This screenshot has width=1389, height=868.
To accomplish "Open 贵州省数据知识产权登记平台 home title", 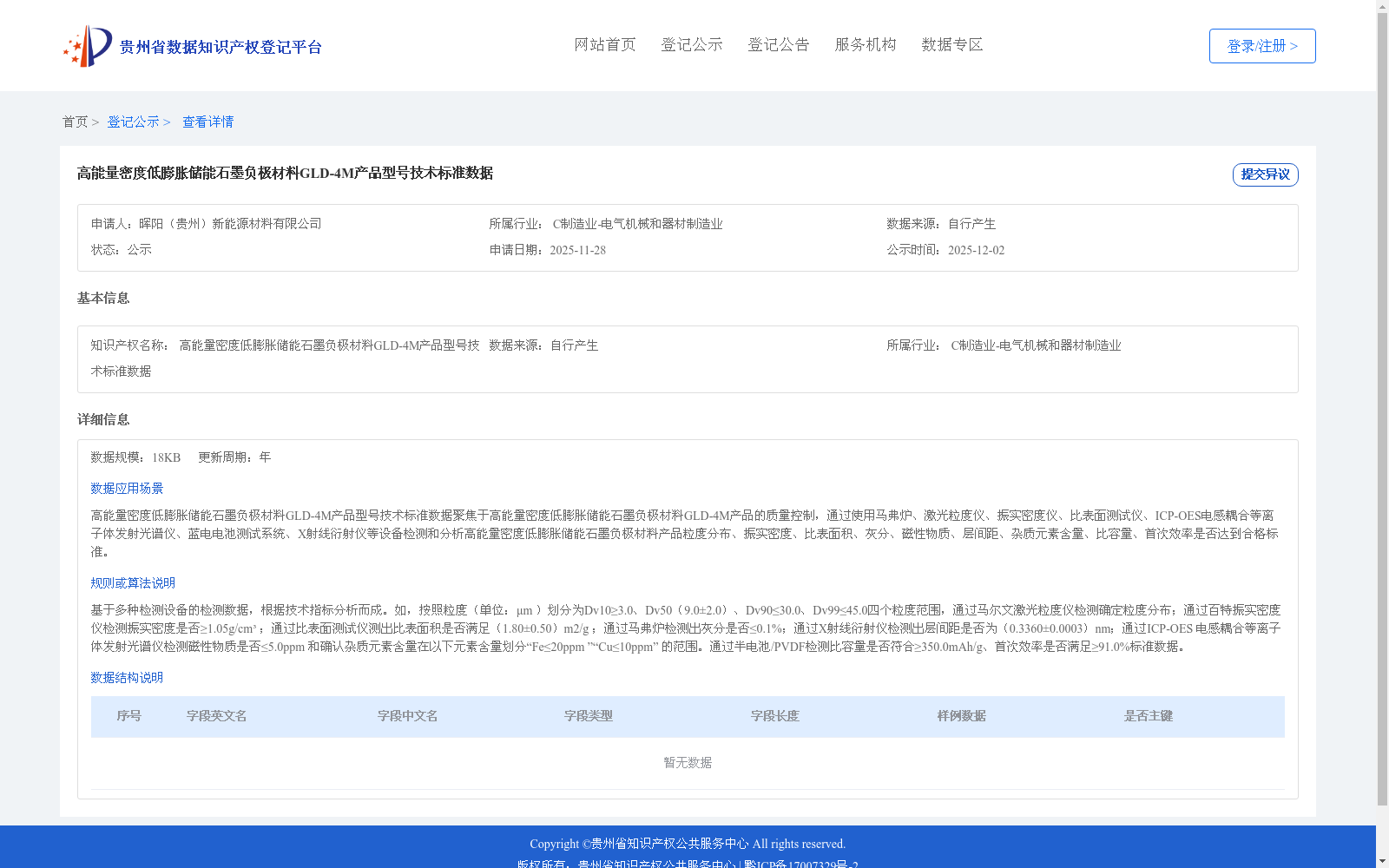I will tap(221, 47).
